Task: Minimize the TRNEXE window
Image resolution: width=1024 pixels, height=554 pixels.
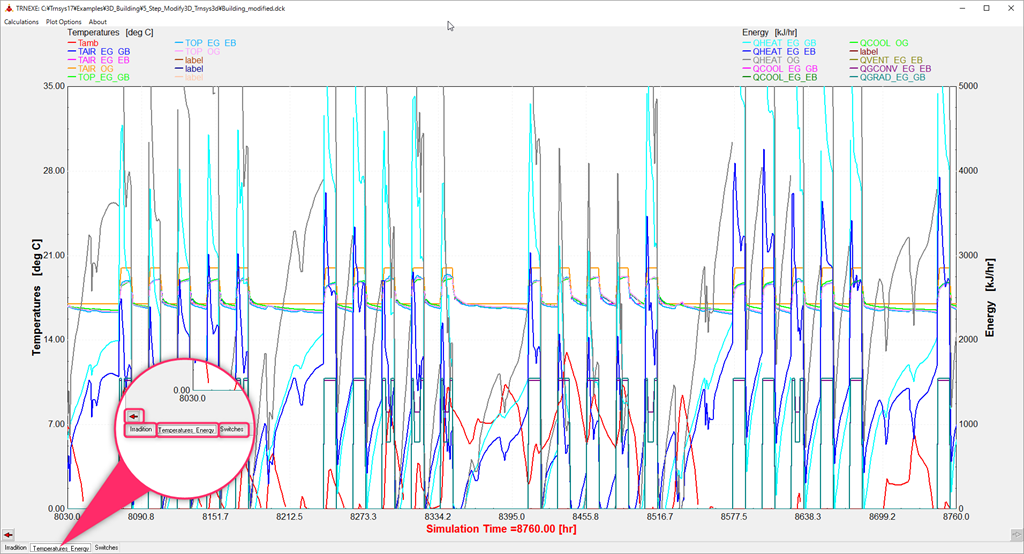Action: click(x=963, y=8)
